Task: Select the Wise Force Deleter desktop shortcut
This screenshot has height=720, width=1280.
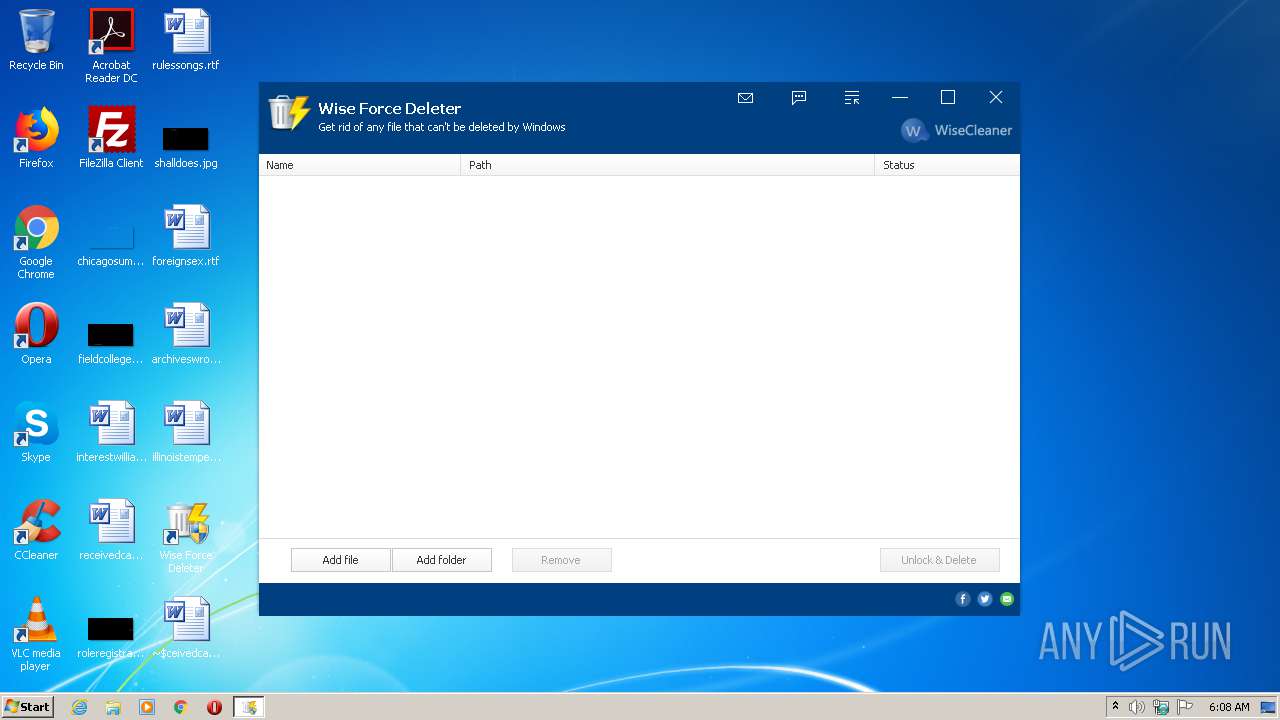Action: [186, 536]
